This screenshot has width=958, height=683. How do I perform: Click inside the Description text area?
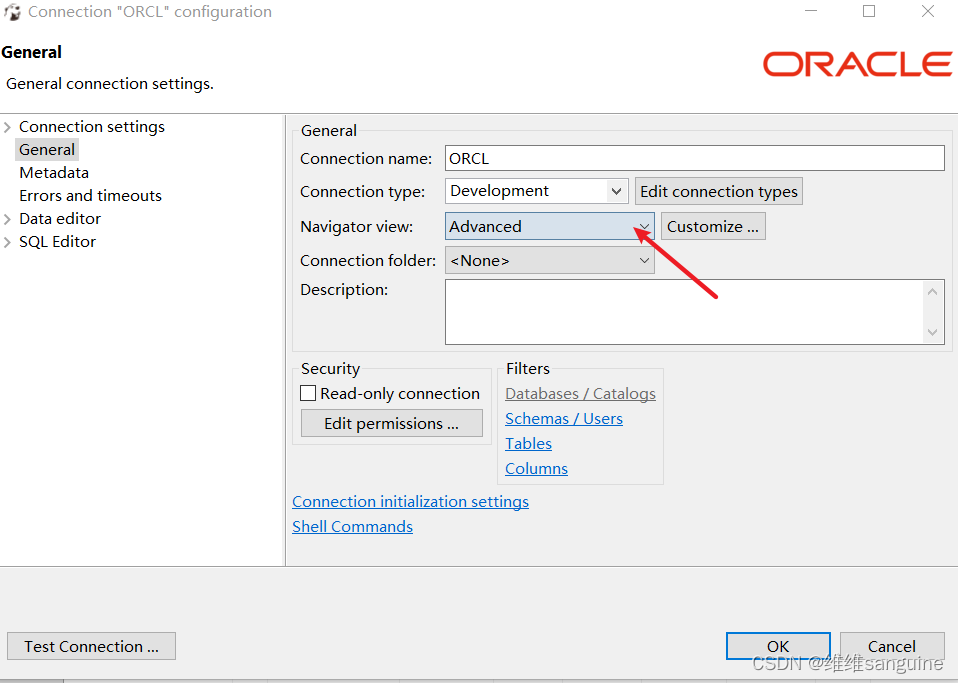pos(684,312)
